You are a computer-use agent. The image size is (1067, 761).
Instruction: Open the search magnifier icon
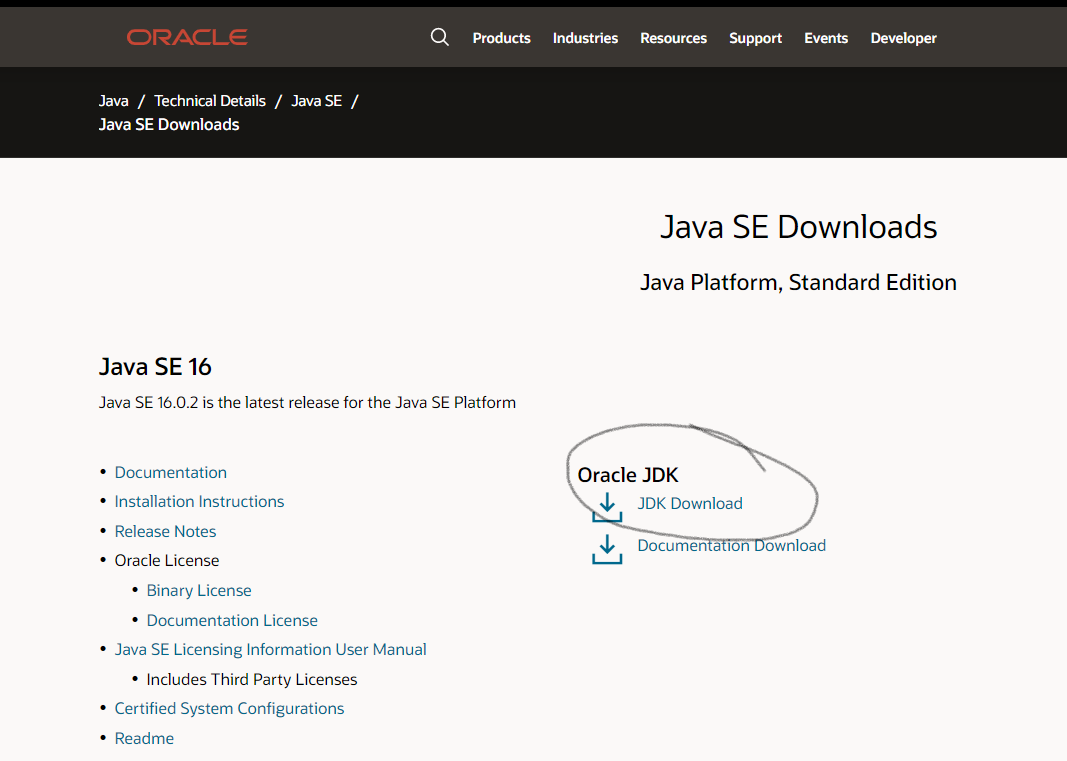pos(440,37)
